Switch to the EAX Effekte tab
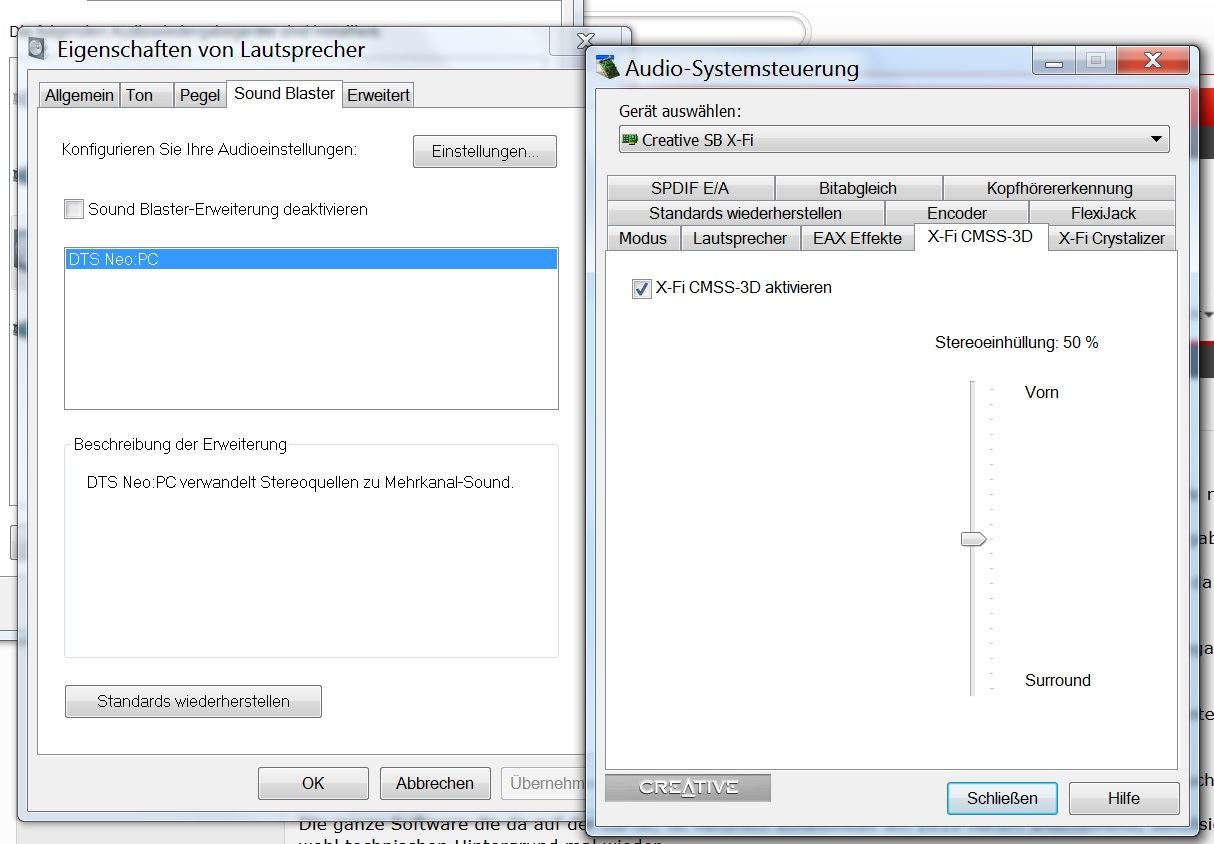Image resolution: width=1214 pixels, height=844 pixels. pyautogui.click(x=857, y=238)
